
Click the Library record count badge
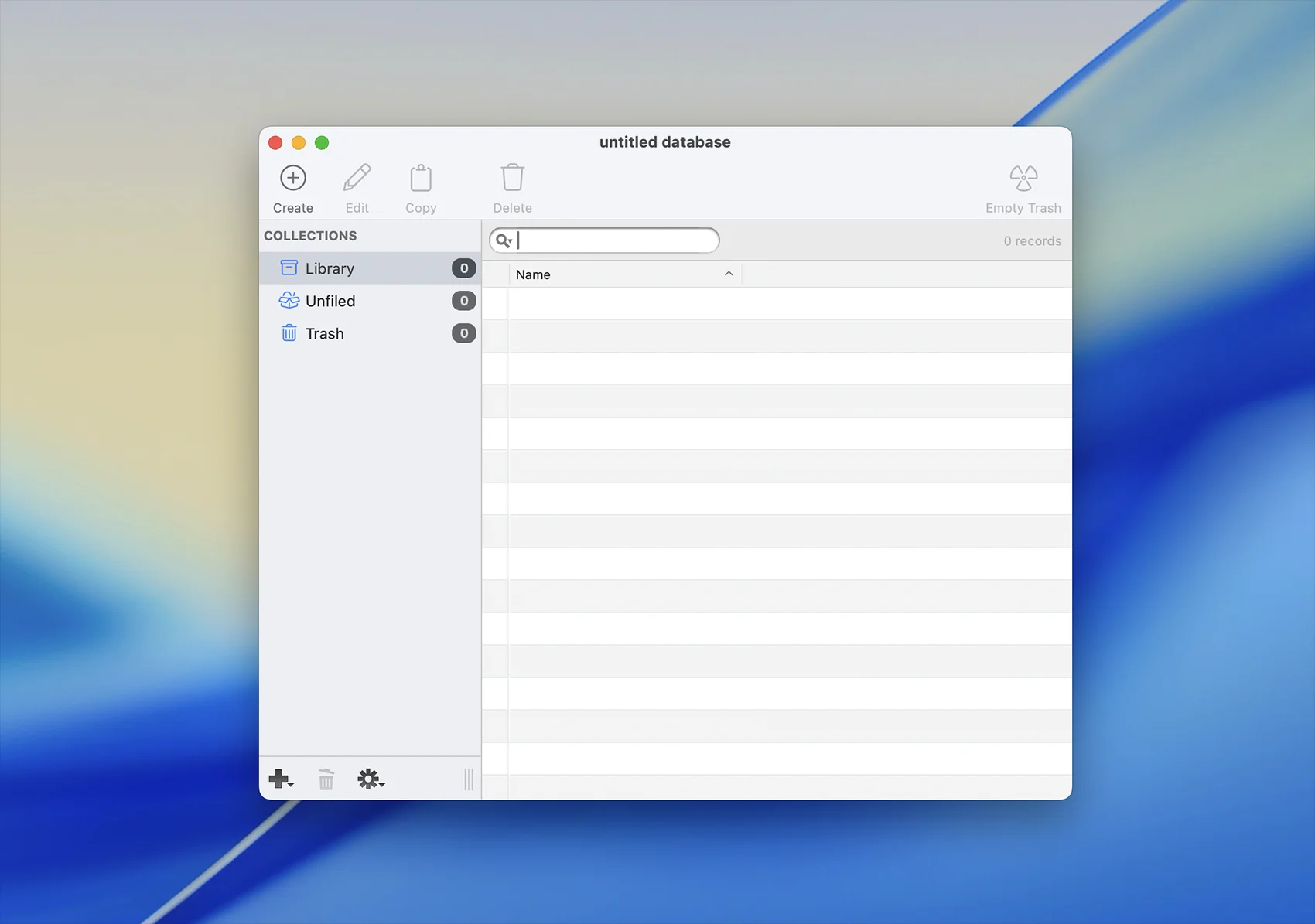[x=463, y=268]
